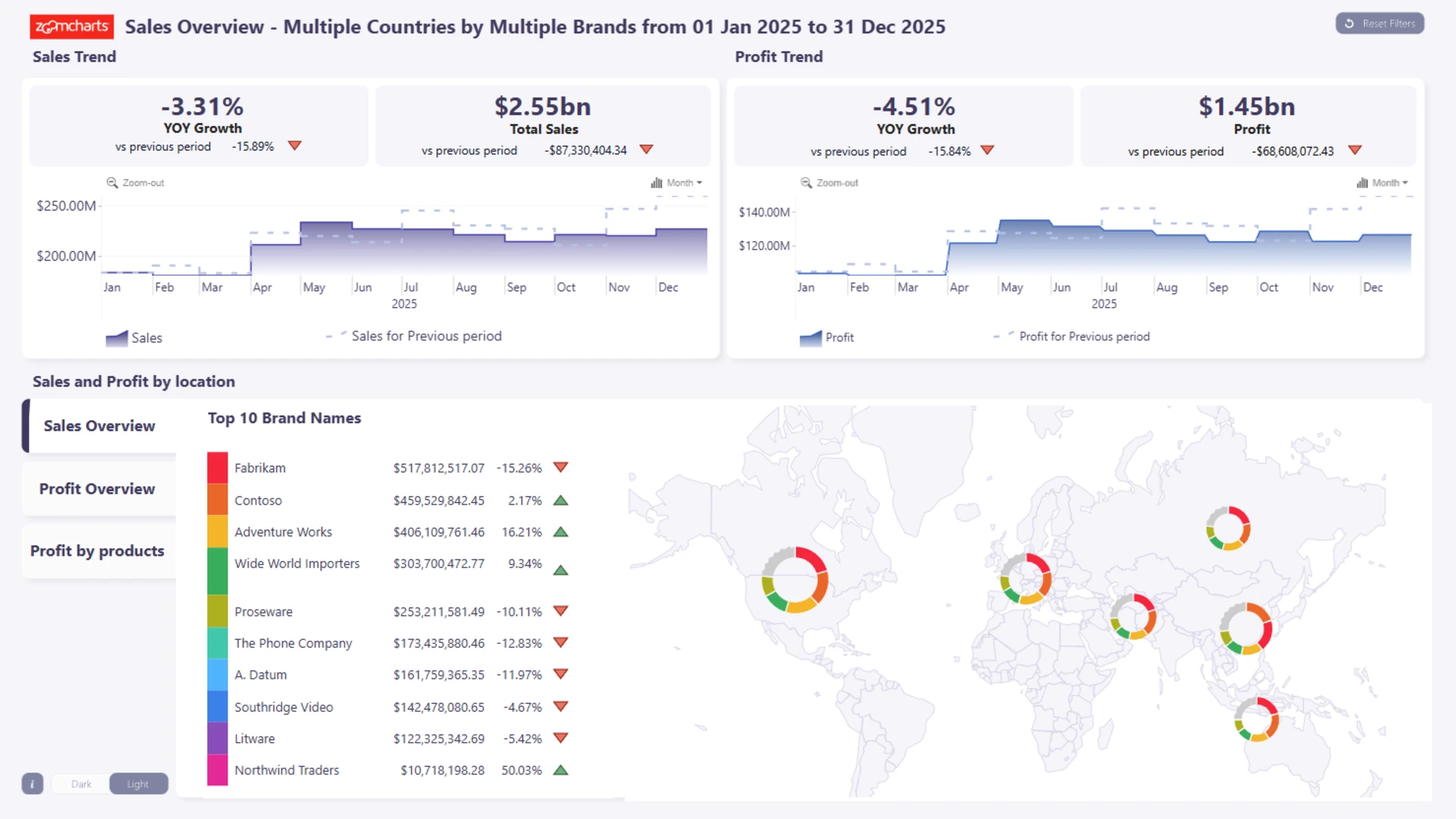Viewport: 1456px width, 819px height.
Task: Click the green up arrow beside Contoso
Action: tap(560, 500)
